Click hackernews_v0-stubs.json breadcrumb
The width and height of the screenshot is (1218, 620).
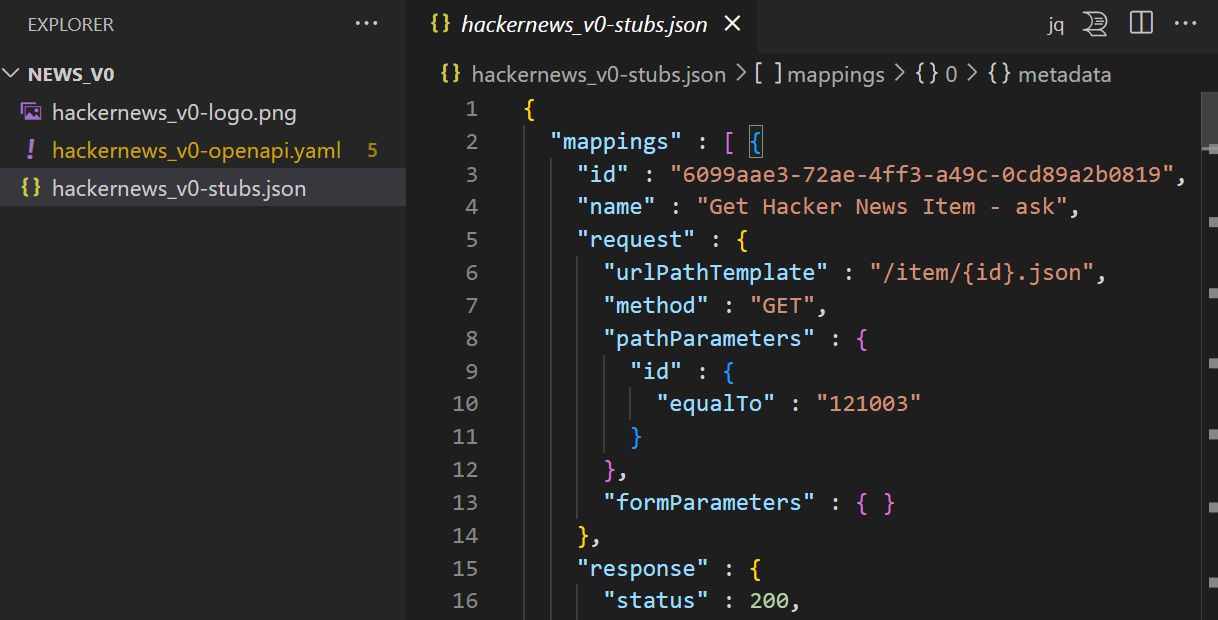pyautogui.click(x=598, y=74)
